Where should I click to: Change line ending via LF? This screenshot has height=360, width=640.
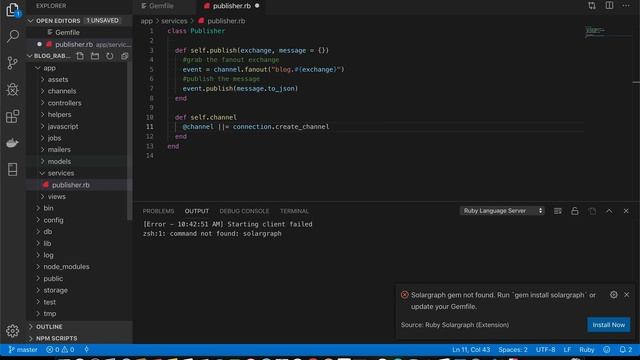567,350
